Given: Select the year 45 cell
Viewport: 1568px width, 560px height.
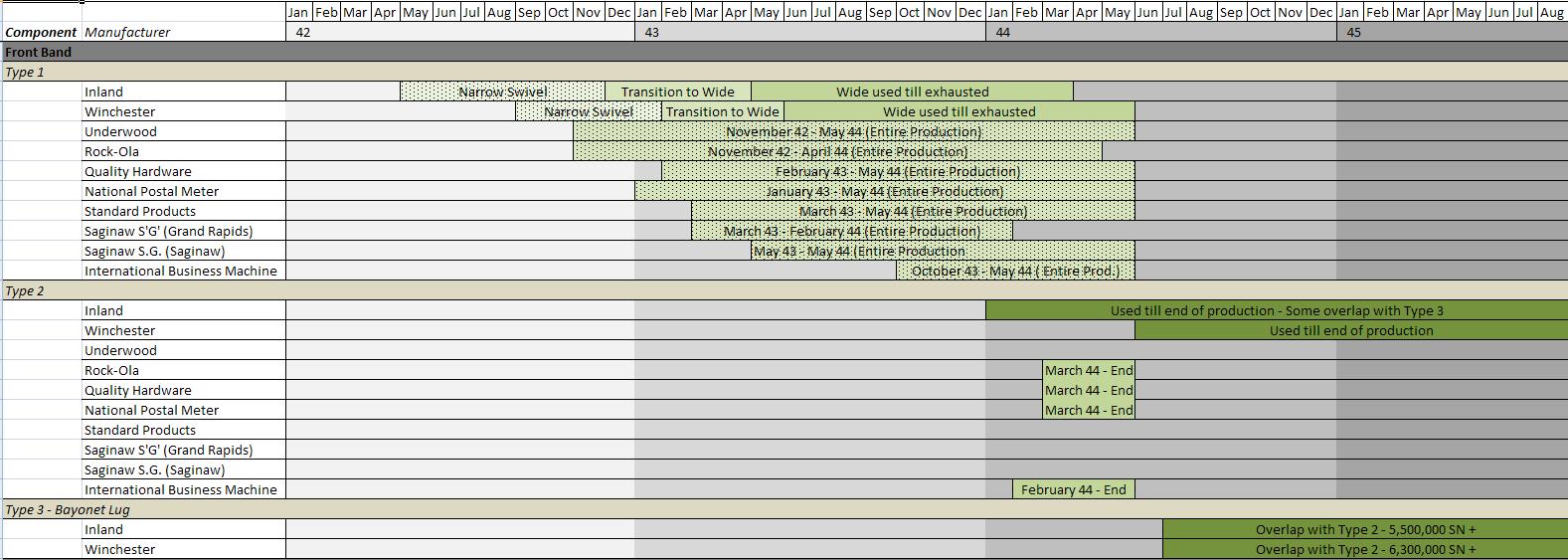Looking at the screenshot, I should [x=1453, y=32].
